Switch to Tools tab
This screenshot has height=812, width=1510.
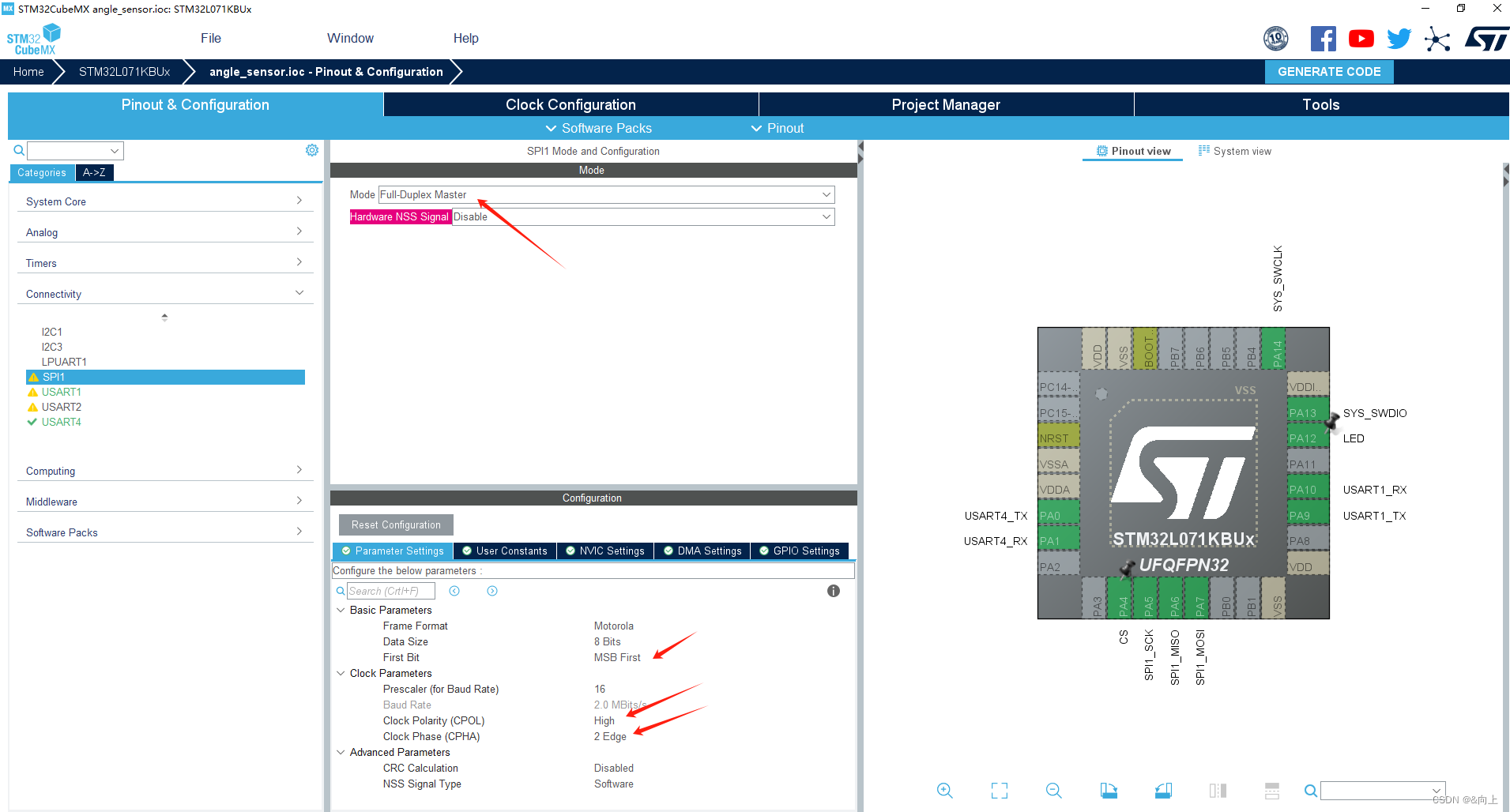pos(1321,104)
